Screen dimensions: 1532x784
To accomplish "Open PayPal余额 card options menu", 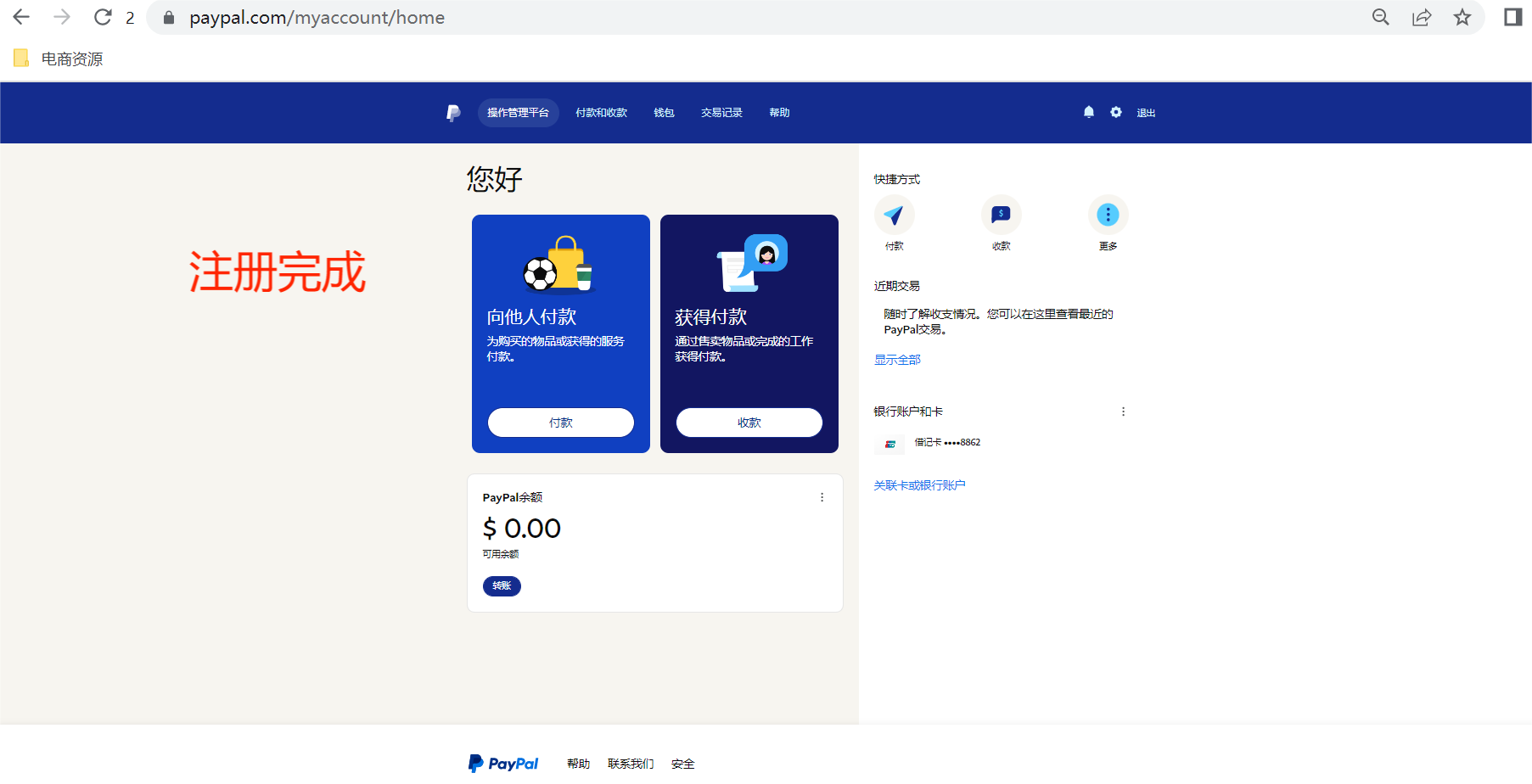I will [x=822, y=497].
